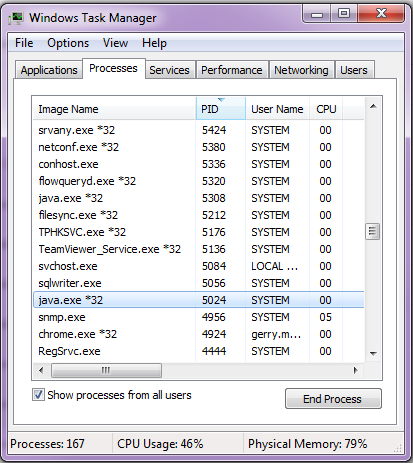
Task: Click the Task Manager title bar icon
Action: [x=16, y=18]
